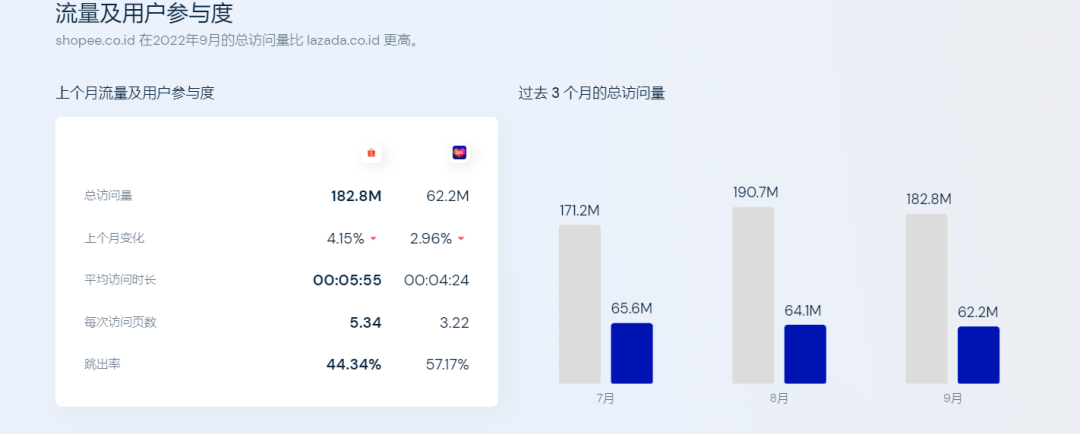Click the 62.2M value in the table
Image resolution: width=1080 pixels, height=434 pixels.
pos(448,196)
